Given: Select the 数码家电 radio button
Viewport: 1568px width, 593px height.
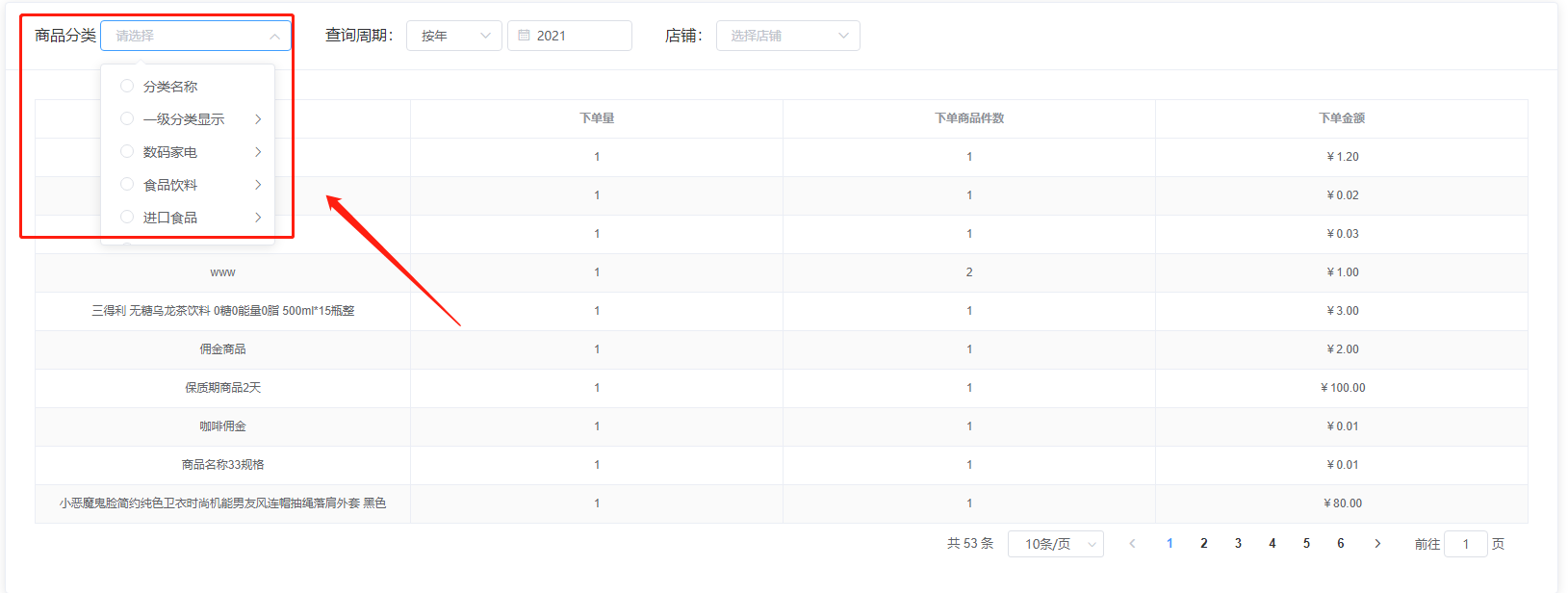Looking at the screenshot, I should tap(127, 151).
